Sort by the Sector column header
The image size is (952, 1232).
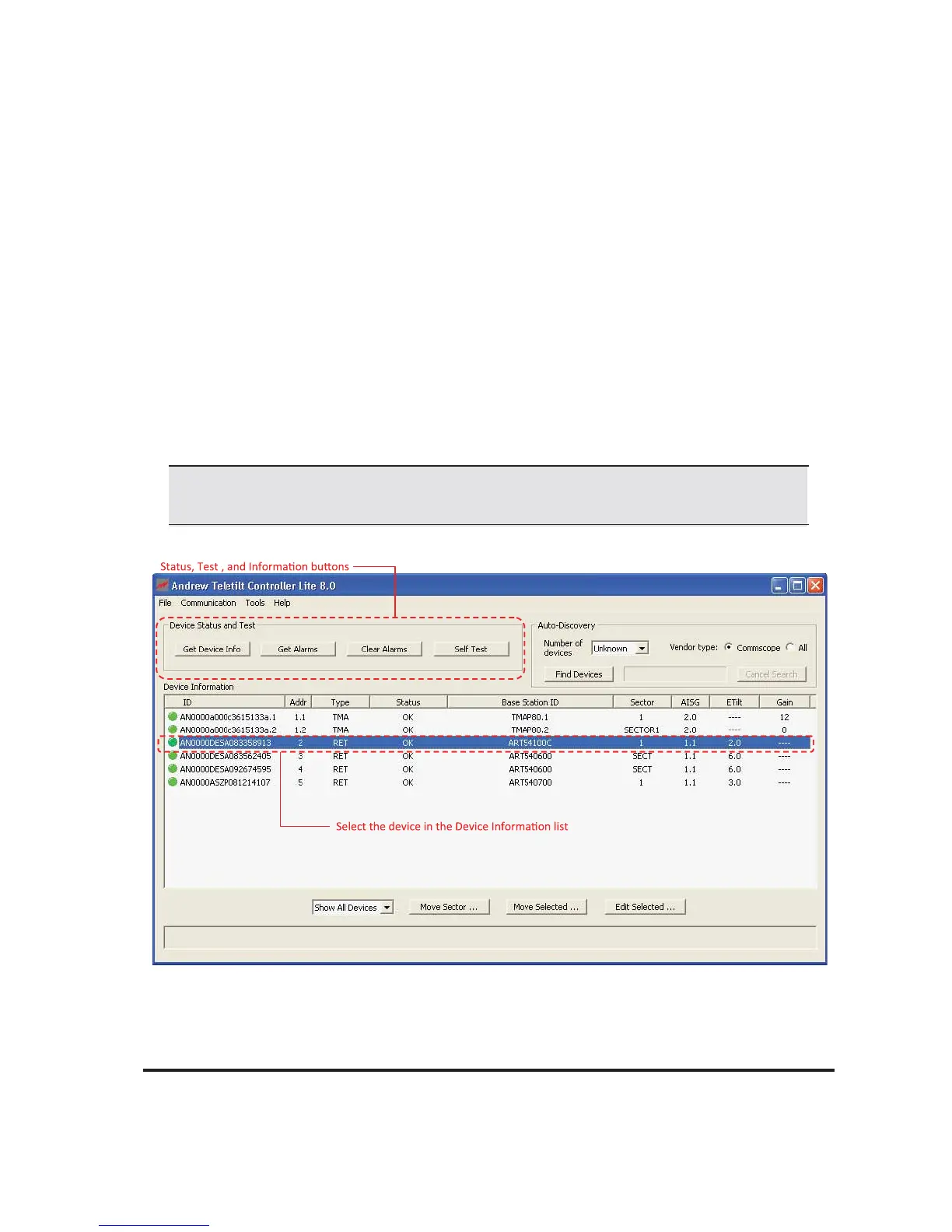642,702
